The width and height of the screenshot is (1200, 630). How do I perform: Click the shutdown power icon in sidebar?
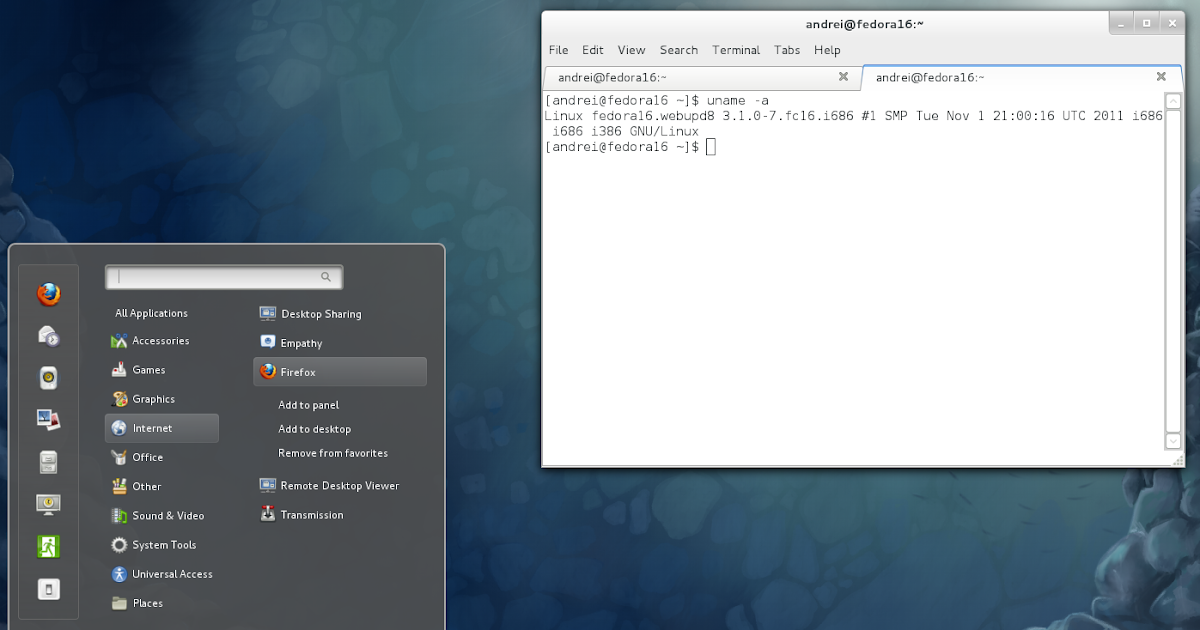click(48, 589)
